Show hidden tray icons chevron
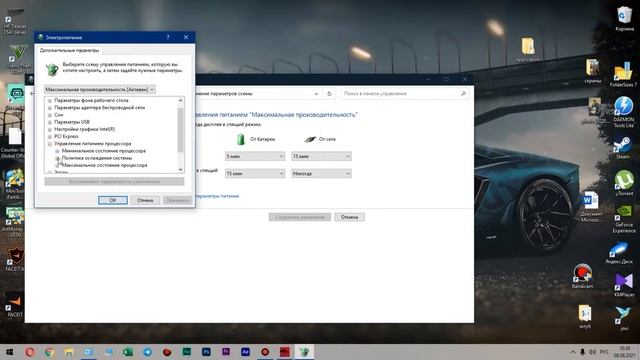This screenshot has height=360, width=640. tap(573, 352)
